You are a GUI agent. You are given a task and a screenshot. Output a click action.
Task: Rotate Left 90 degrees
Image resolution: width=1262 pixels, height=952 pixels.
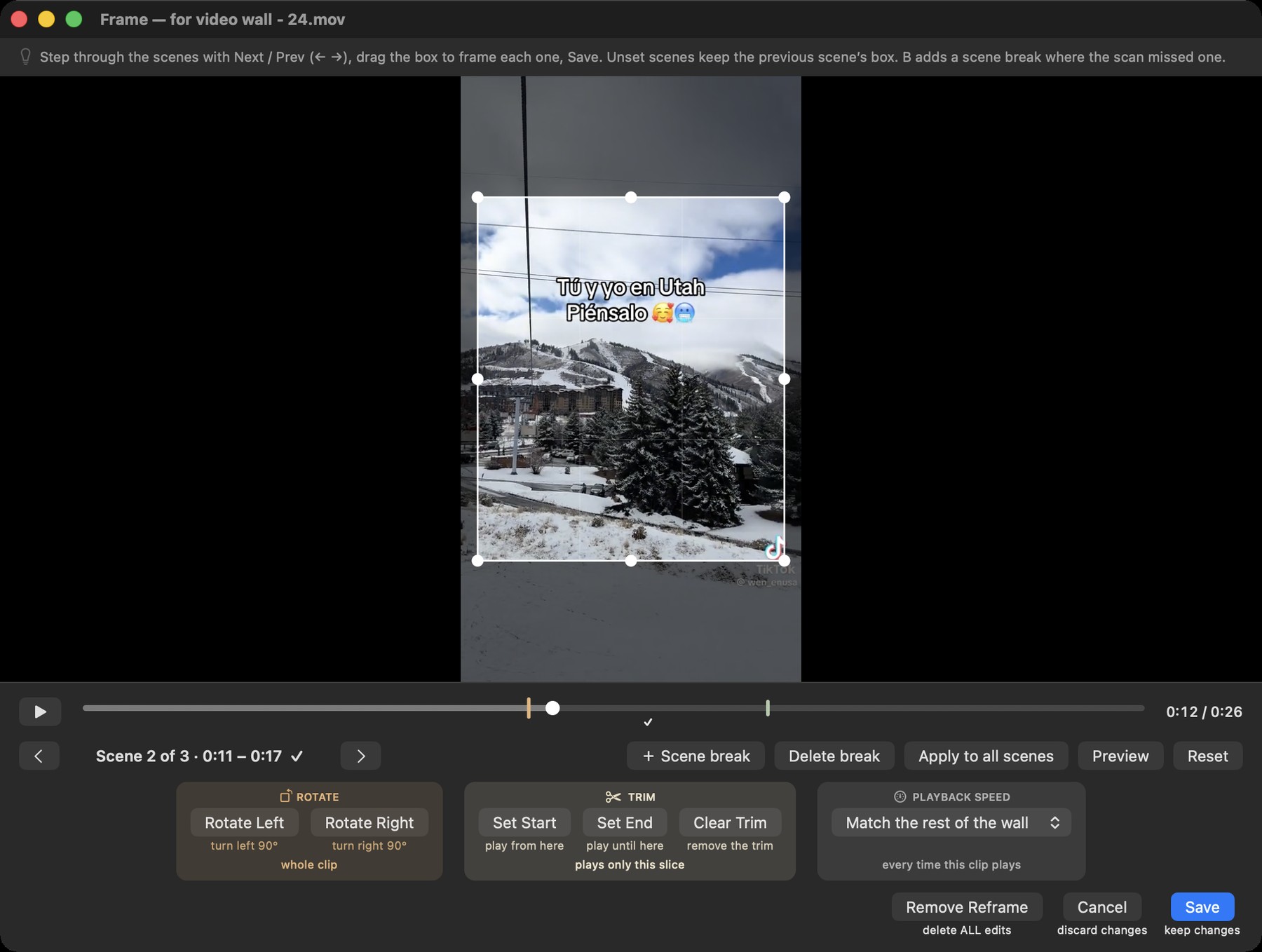[x=244, y=822]
